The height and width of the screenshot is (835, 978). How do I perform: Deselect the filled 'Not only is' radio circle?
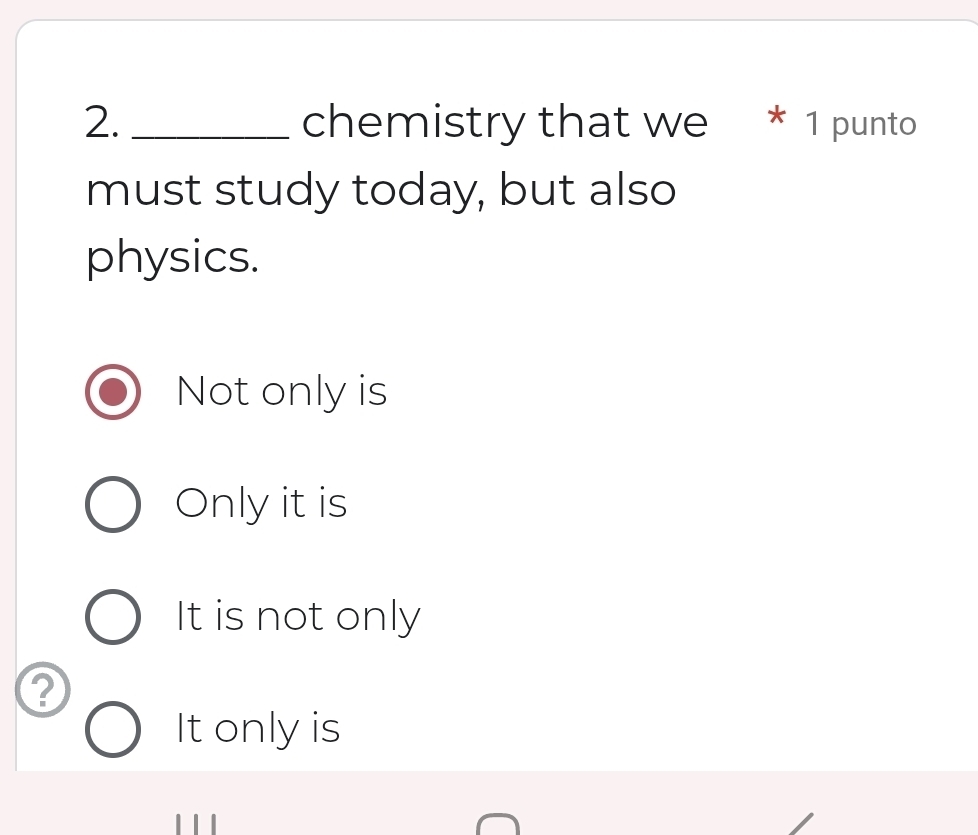coord(113,392)
